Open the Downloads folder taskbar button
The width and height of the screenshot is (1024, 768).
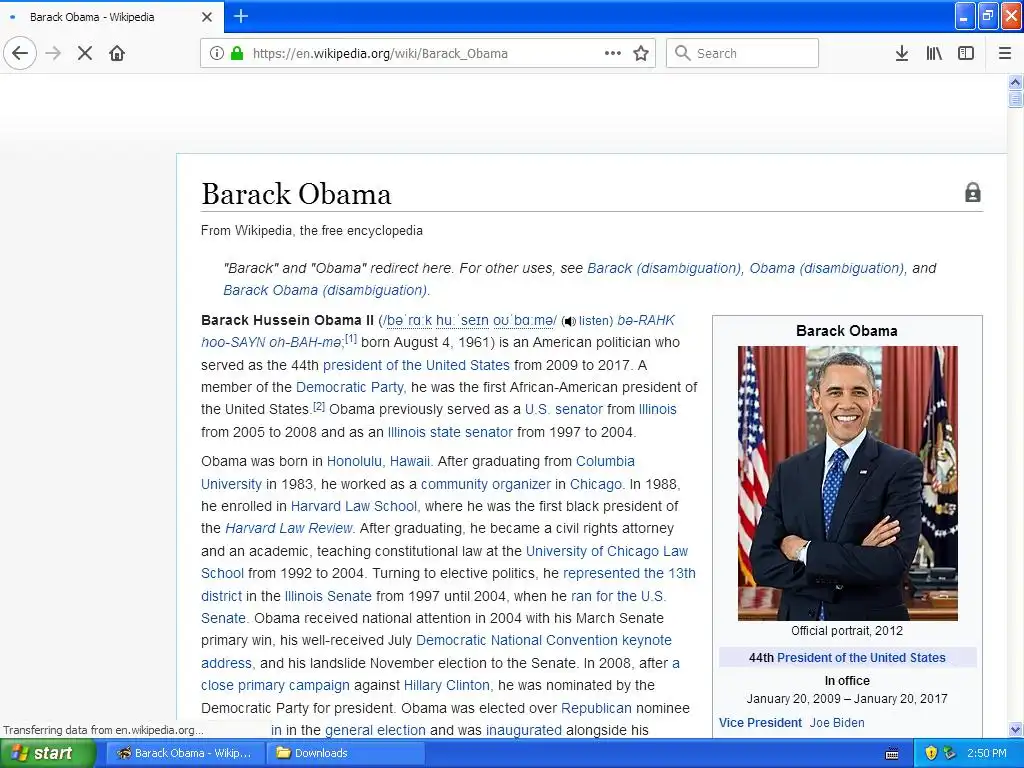(346, 753)
